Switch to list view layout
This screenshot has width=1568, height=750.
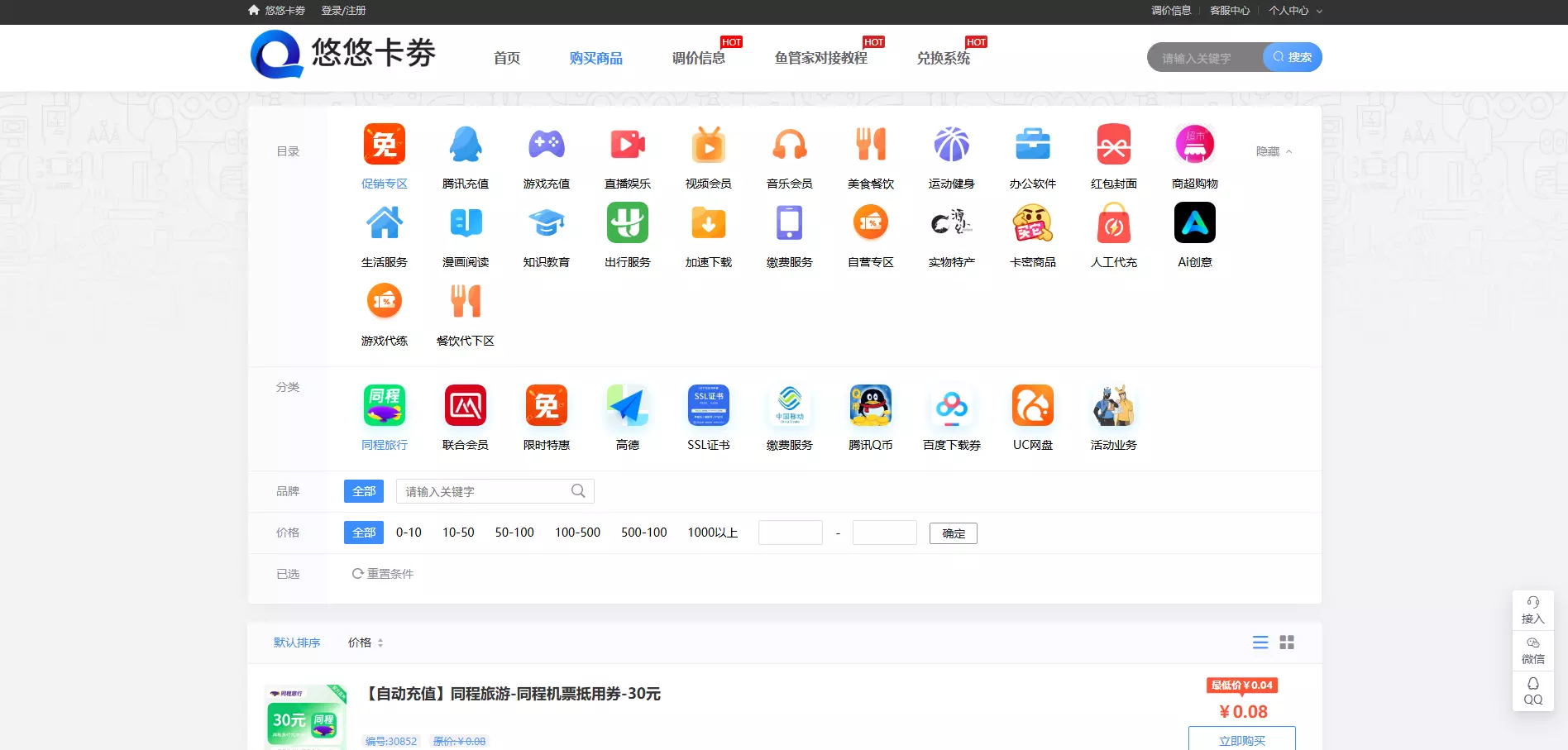[1260, 642]
